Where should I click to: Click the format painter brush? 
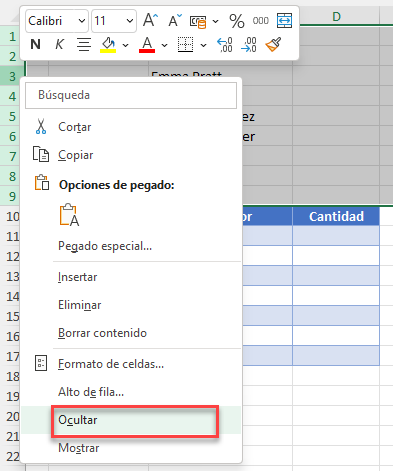[273, 44]
